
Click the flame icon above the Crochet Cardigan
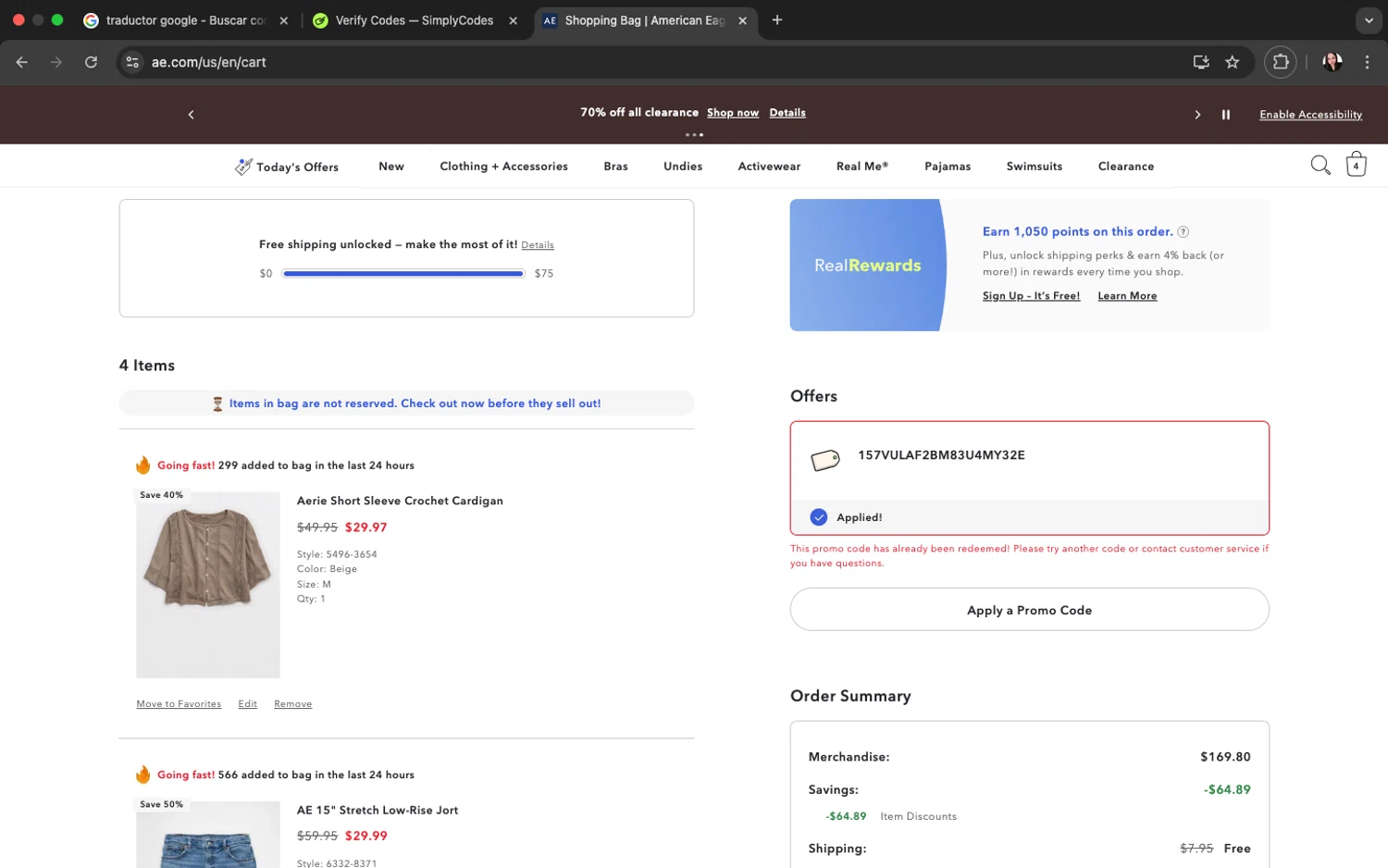pos(143,465)
